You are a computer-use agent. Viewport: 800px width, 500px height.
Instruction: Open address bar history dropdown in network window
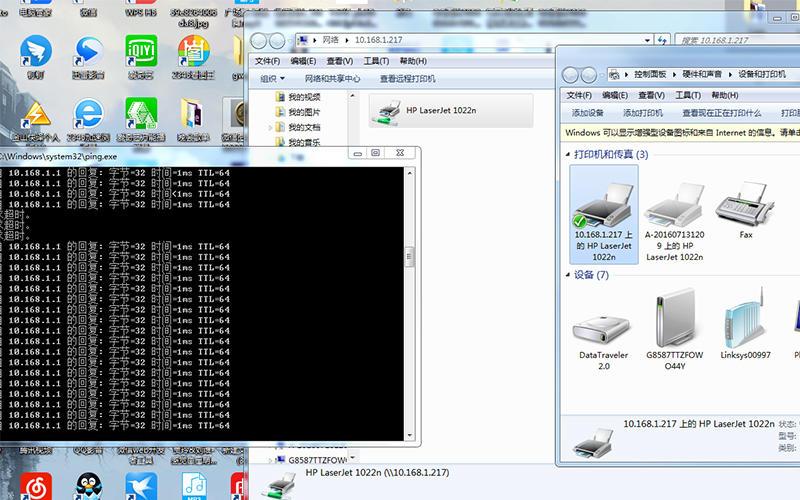tap(647, 40)
